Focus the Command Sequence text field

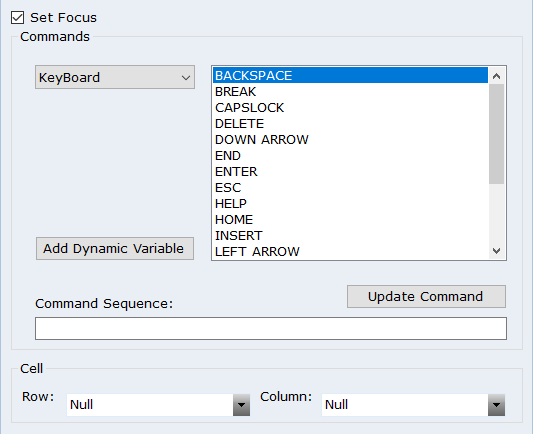[271, 328]
